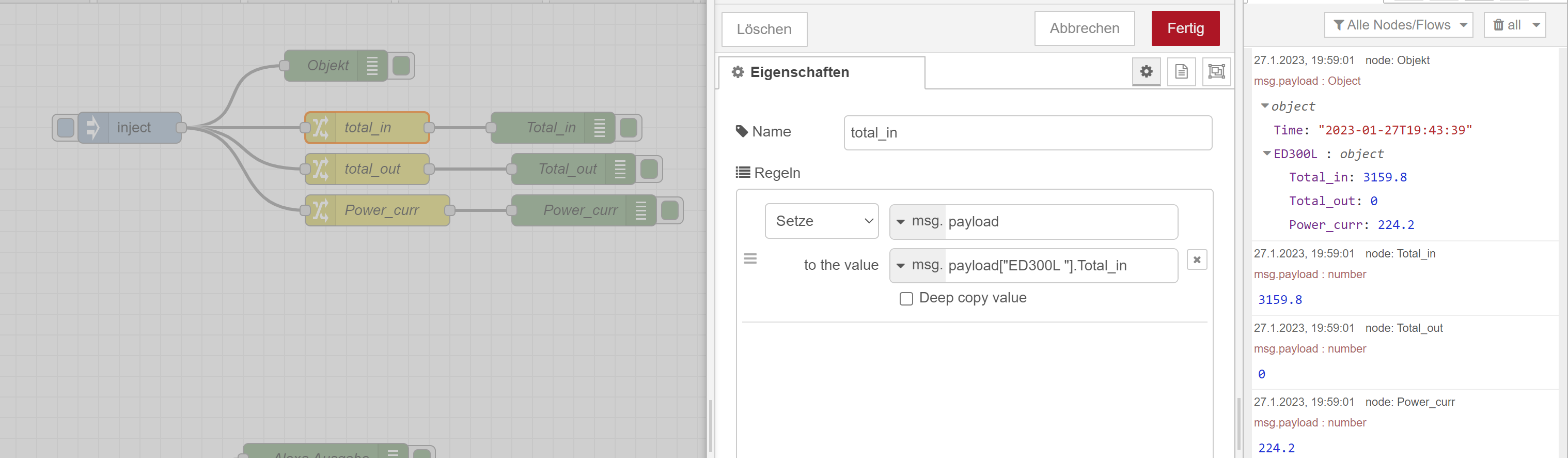
Task: Click the node settings gear icon
Action: (1146, 72)
